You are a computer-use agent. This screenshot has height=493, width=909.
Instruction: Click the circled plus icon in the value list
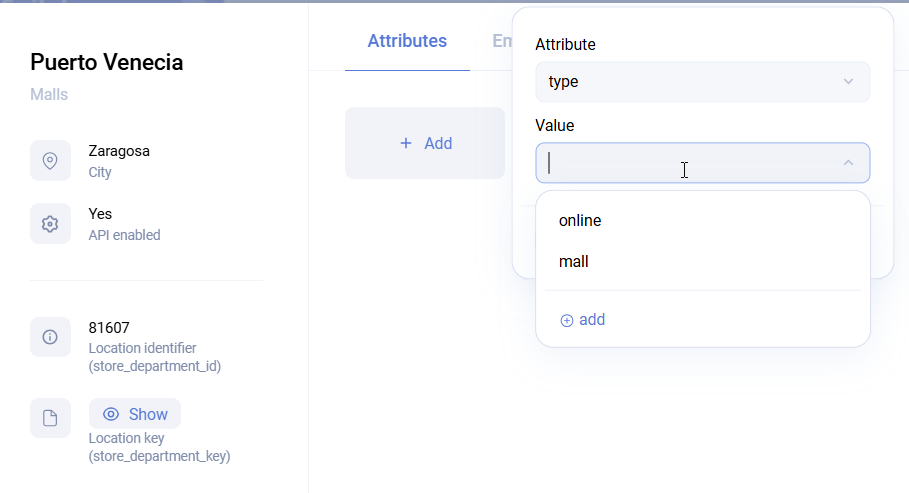pos(566,321)
